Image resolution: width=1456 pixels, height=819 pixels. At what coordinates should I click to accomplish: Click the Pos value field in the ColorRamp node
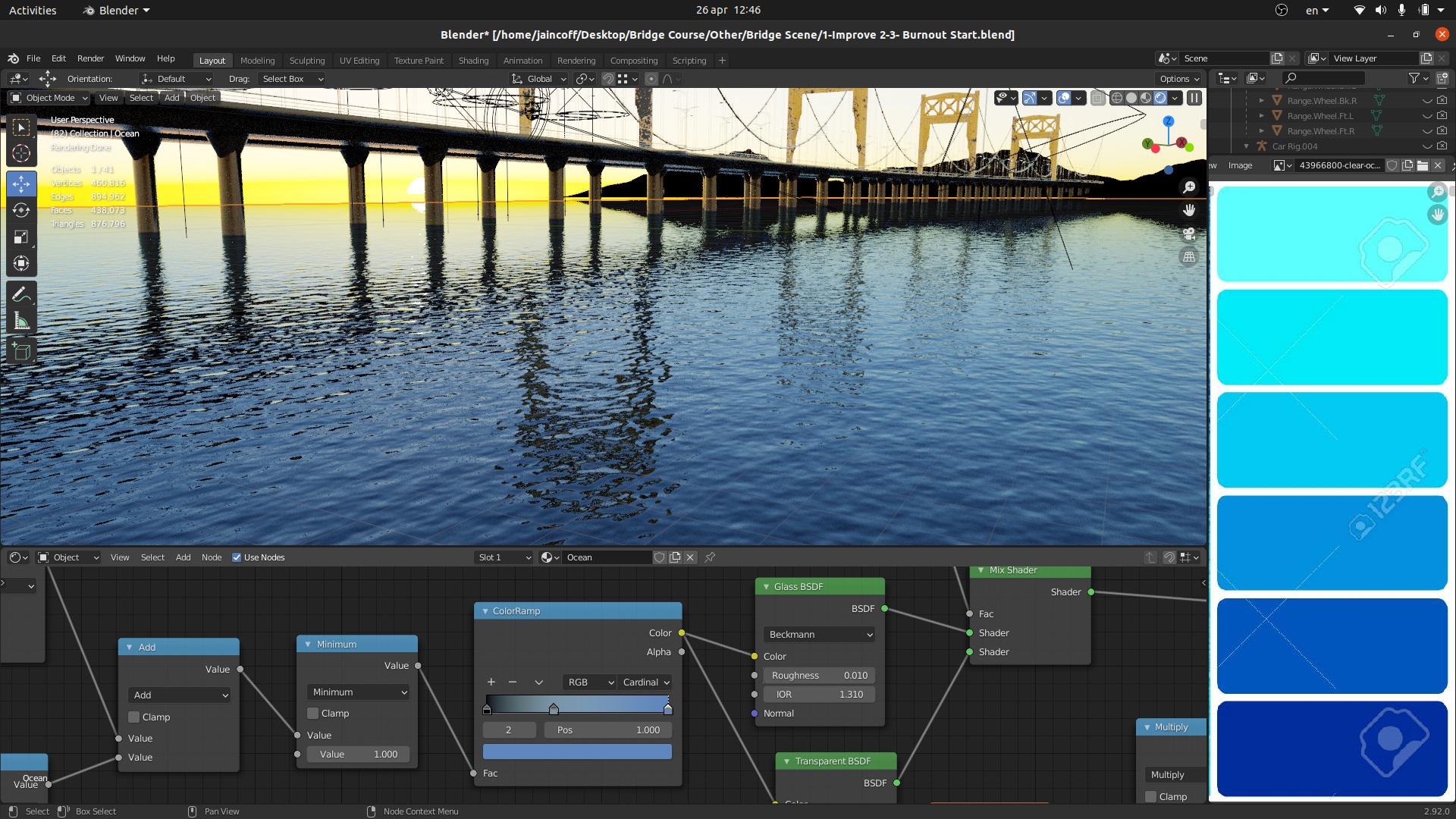(607, 730)
